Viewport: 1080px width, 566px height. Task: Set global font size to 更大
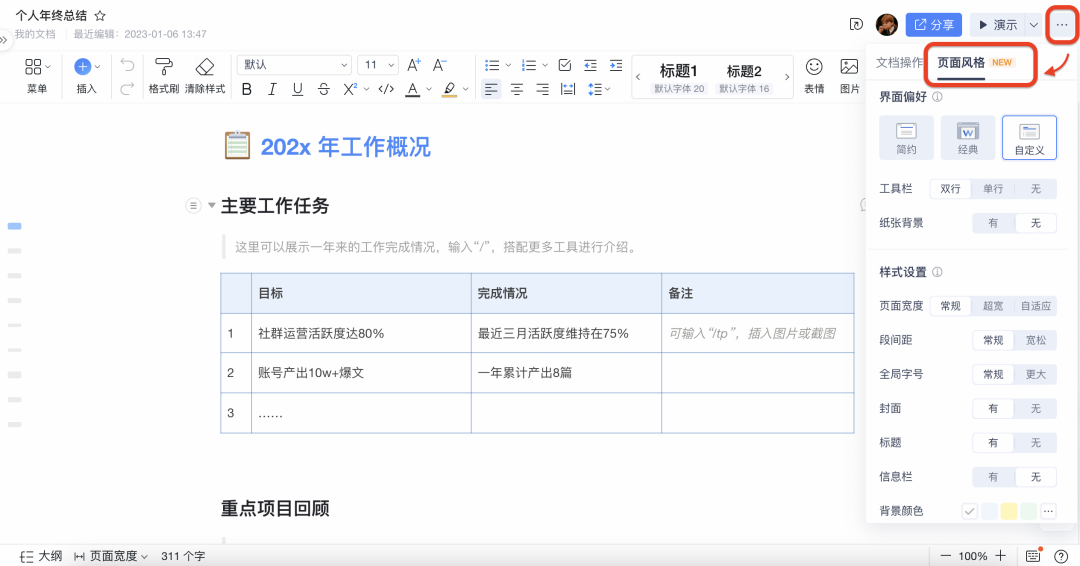point(1035,374)
